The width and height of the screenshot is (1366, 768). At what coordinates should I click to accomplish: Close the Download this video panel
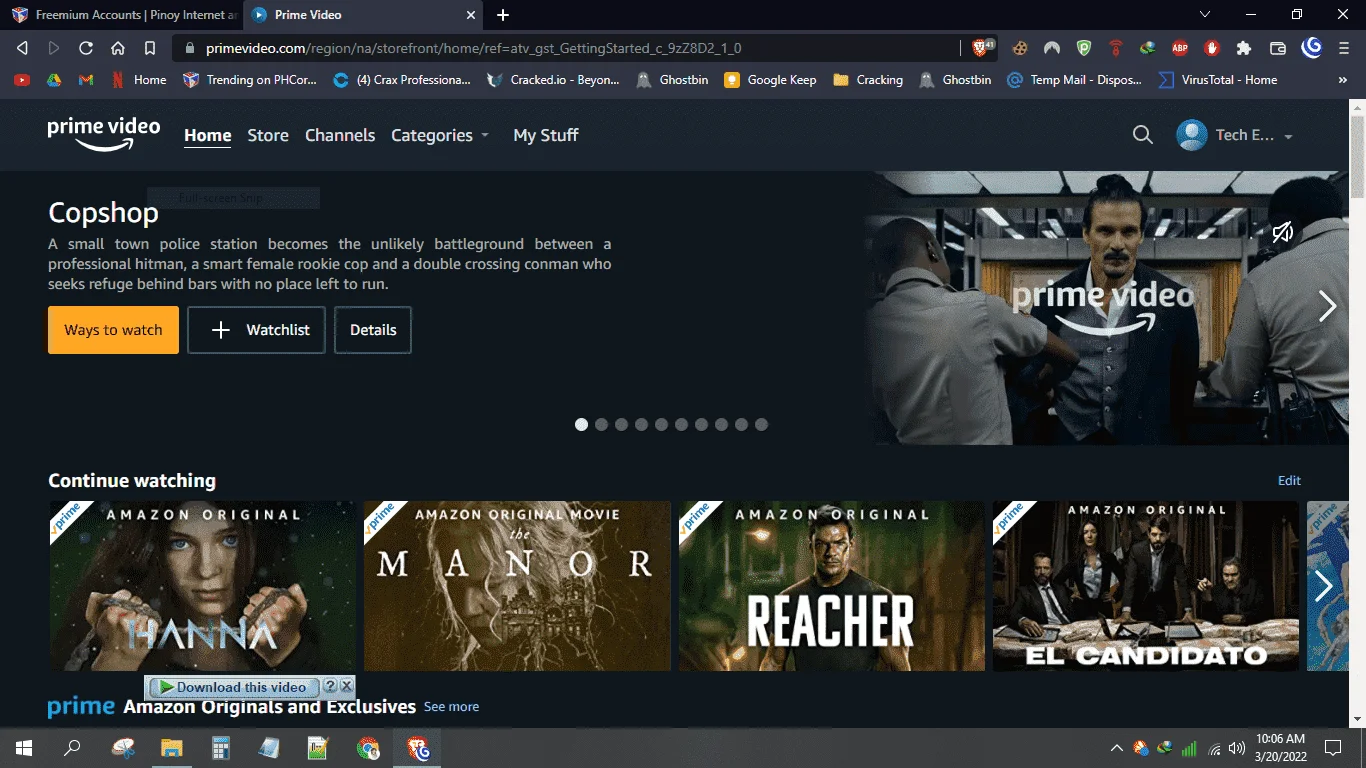(346, 686)
